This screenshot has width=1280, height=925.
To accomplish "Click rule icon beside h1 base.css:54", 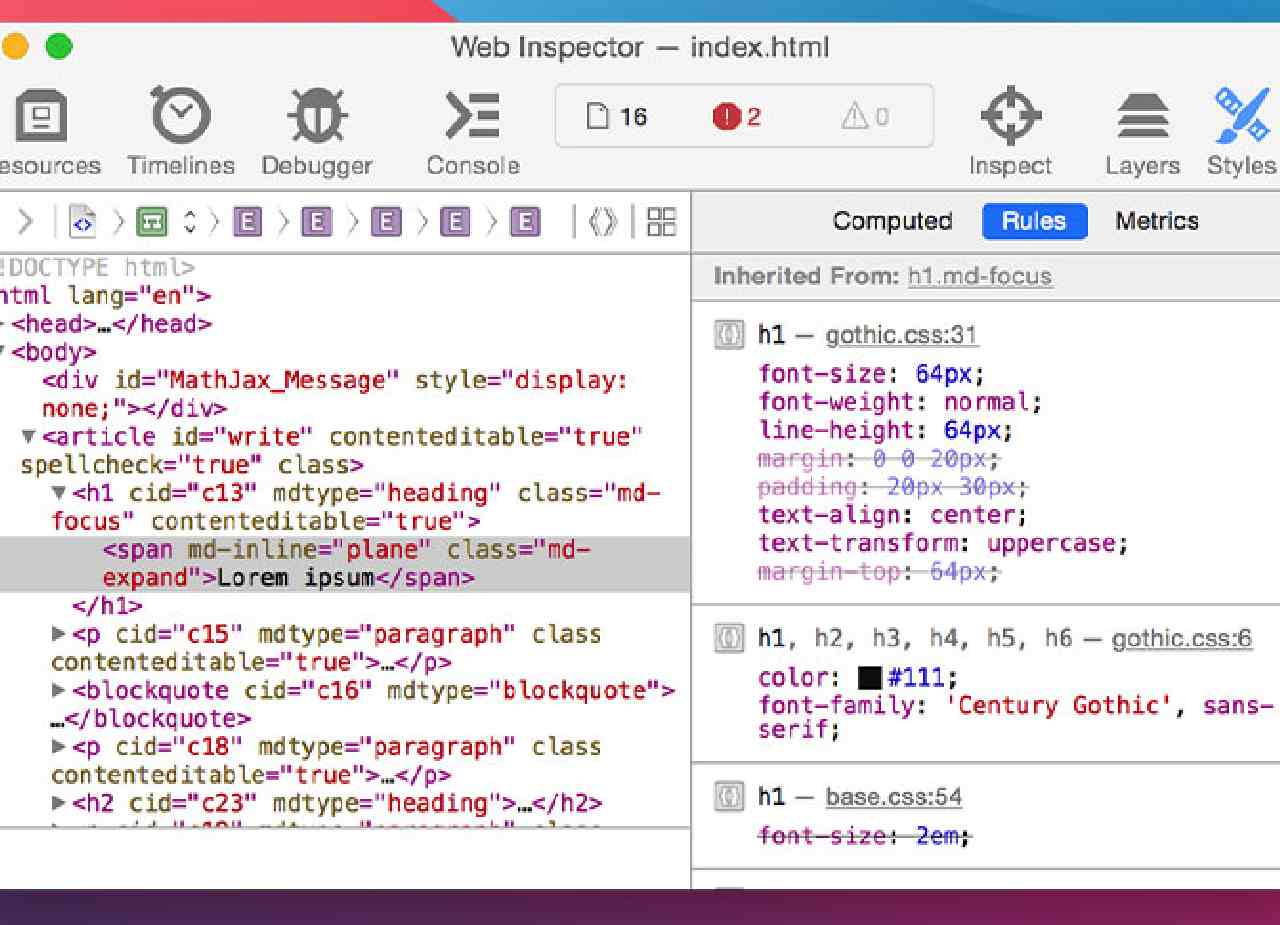I will coord(730,797).
